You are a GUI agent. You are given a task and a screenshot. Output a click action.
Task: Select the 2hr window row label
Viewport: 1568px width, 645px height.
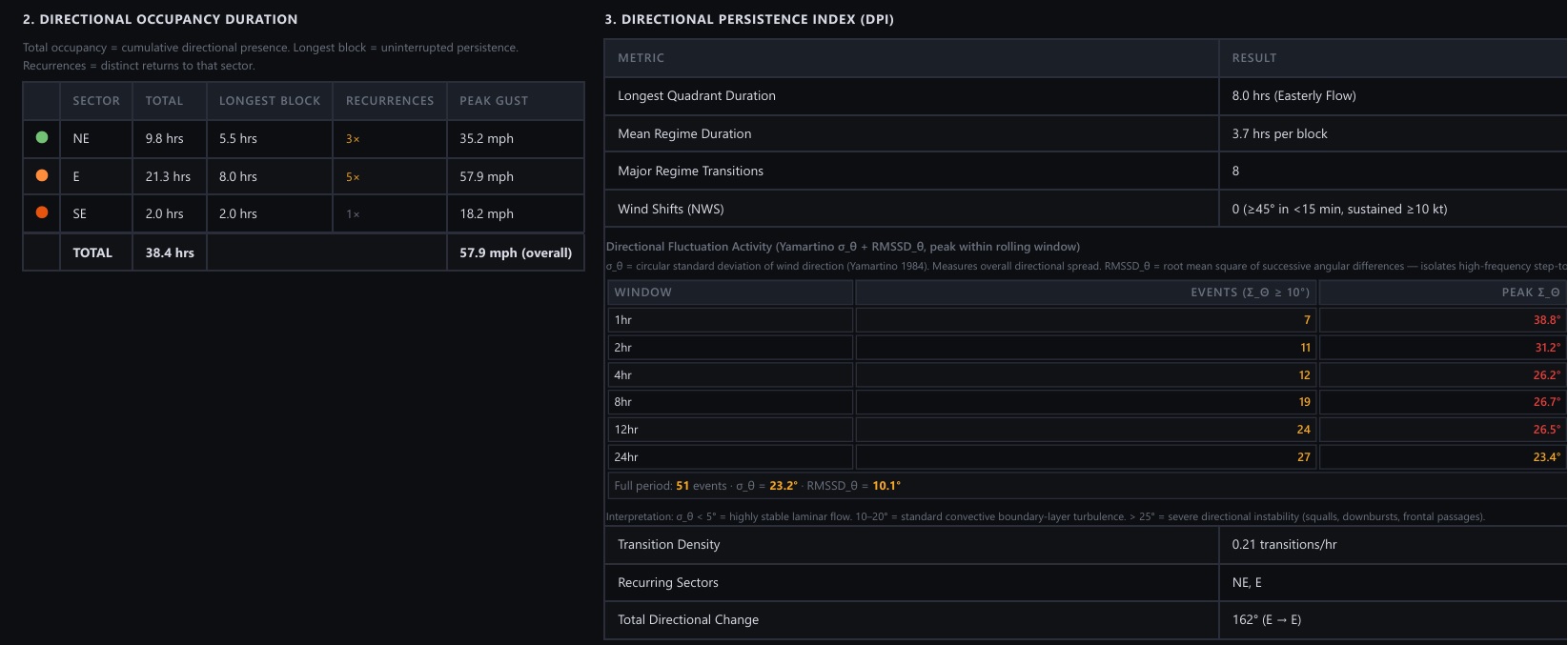[x=623, y=348]
